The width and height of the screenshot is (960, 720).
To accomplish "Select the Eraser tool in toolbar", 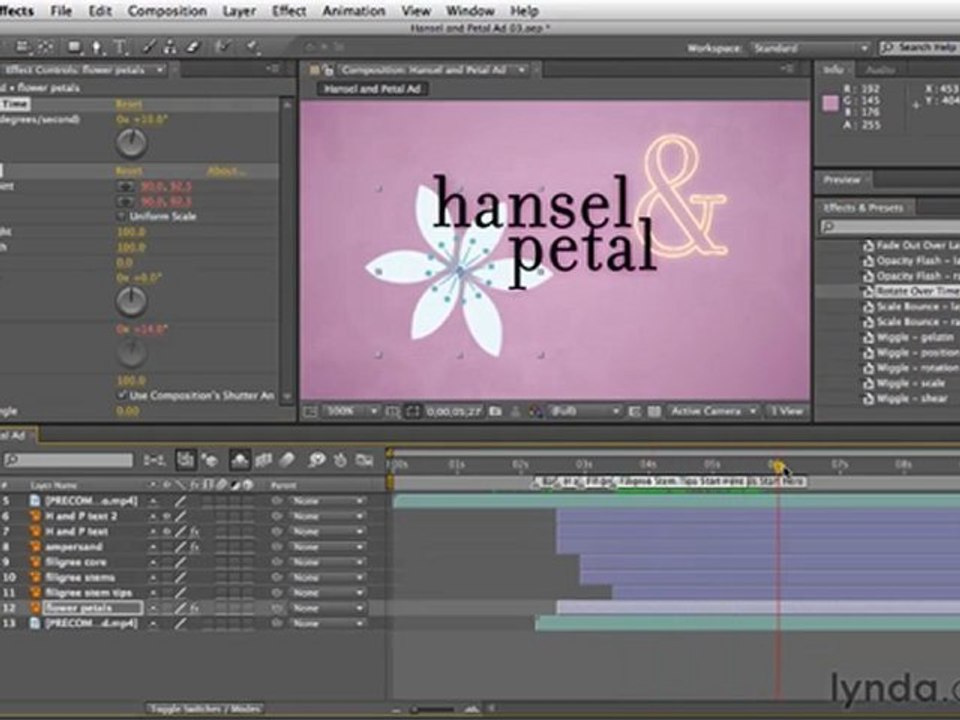I will (x=193, y=46).
